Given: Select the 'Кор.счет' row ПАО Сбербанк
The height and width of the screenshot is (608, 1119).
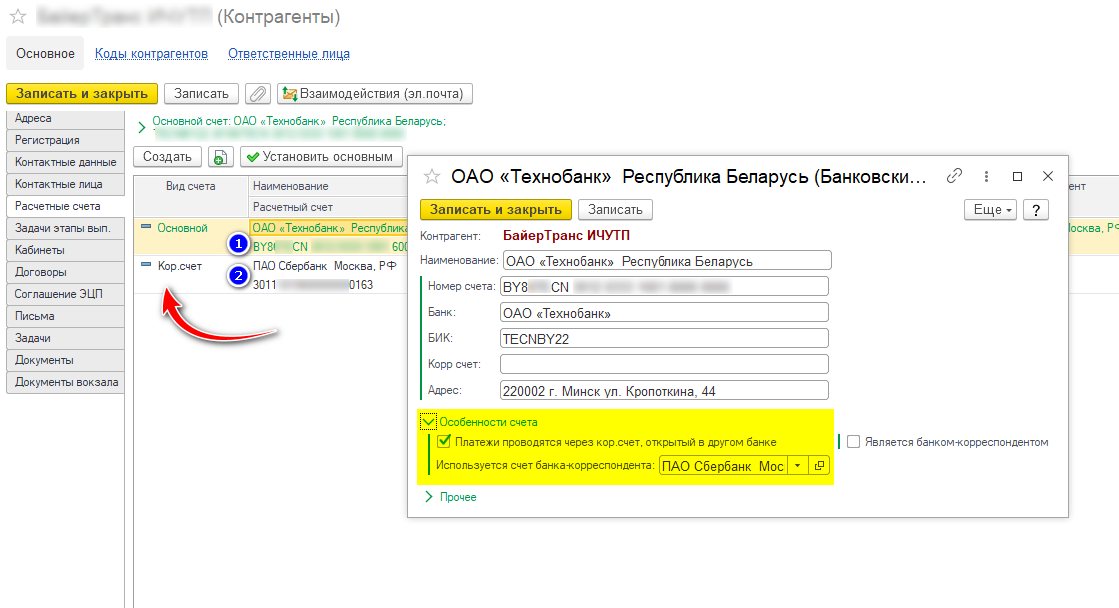Looking at the screenshot, I should pyautogui.click(x=324, y=266).
